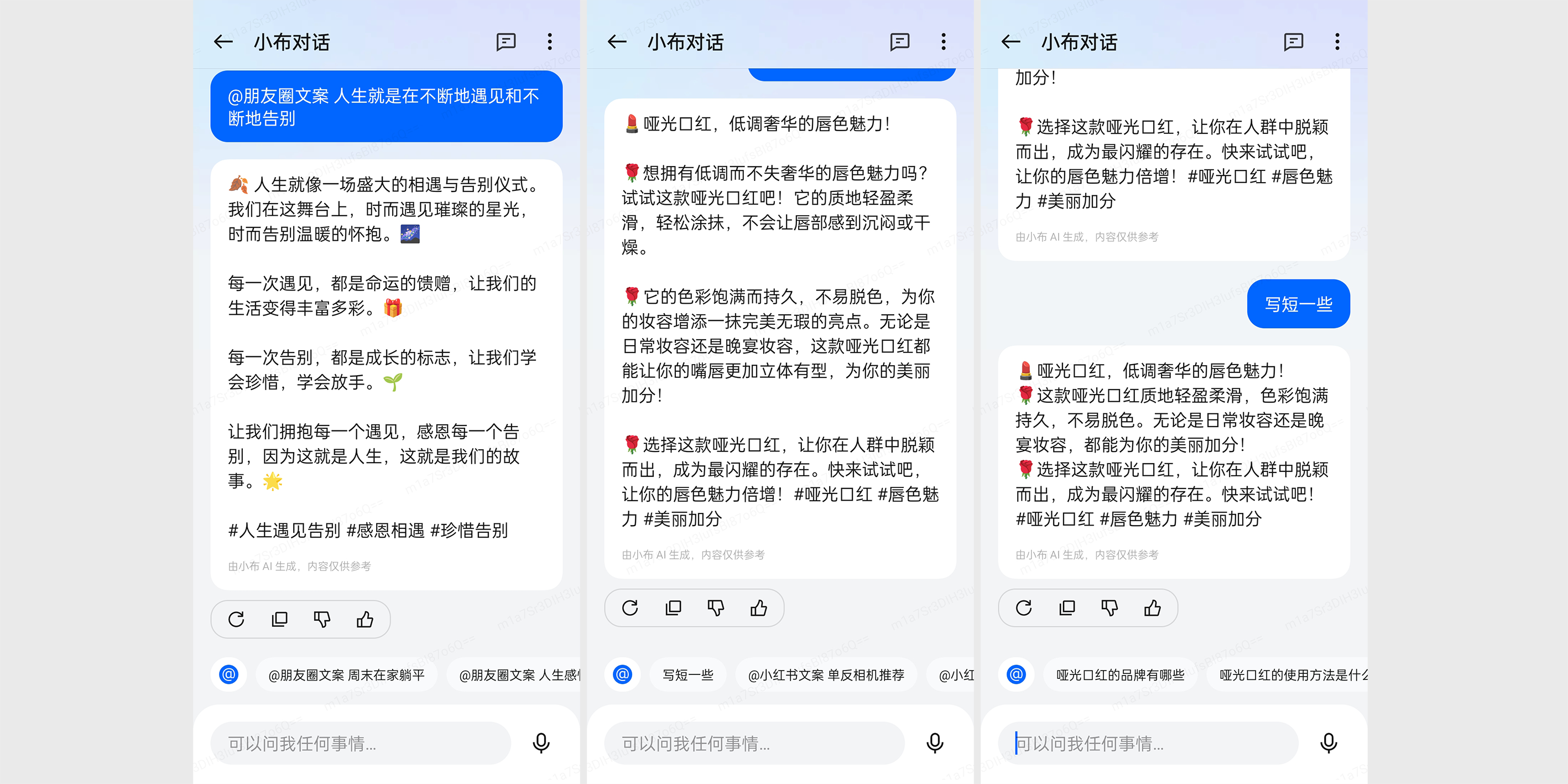1568x784 pixels.
Task: Thumbs down the life farewell reply
Action: [322, 619]
